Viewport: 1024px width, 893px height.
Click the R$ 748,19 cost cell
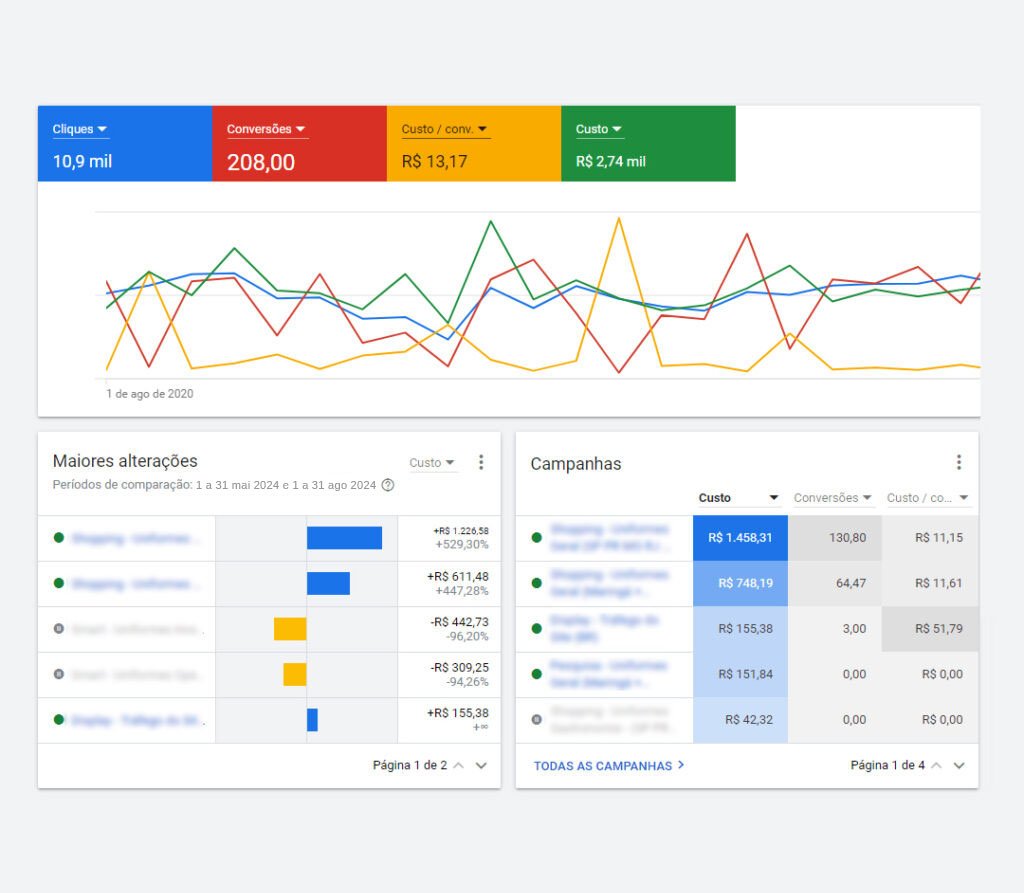(741, 583)
